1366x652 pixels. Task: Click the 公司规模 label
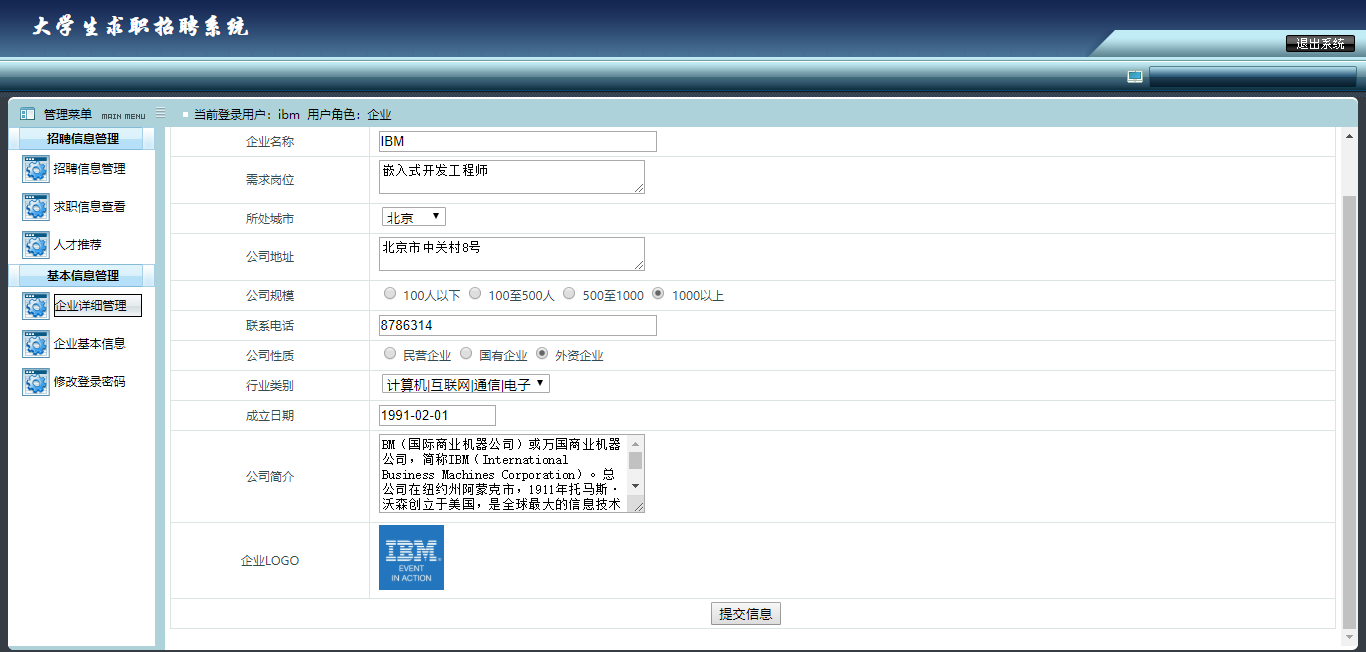point(270,296)
